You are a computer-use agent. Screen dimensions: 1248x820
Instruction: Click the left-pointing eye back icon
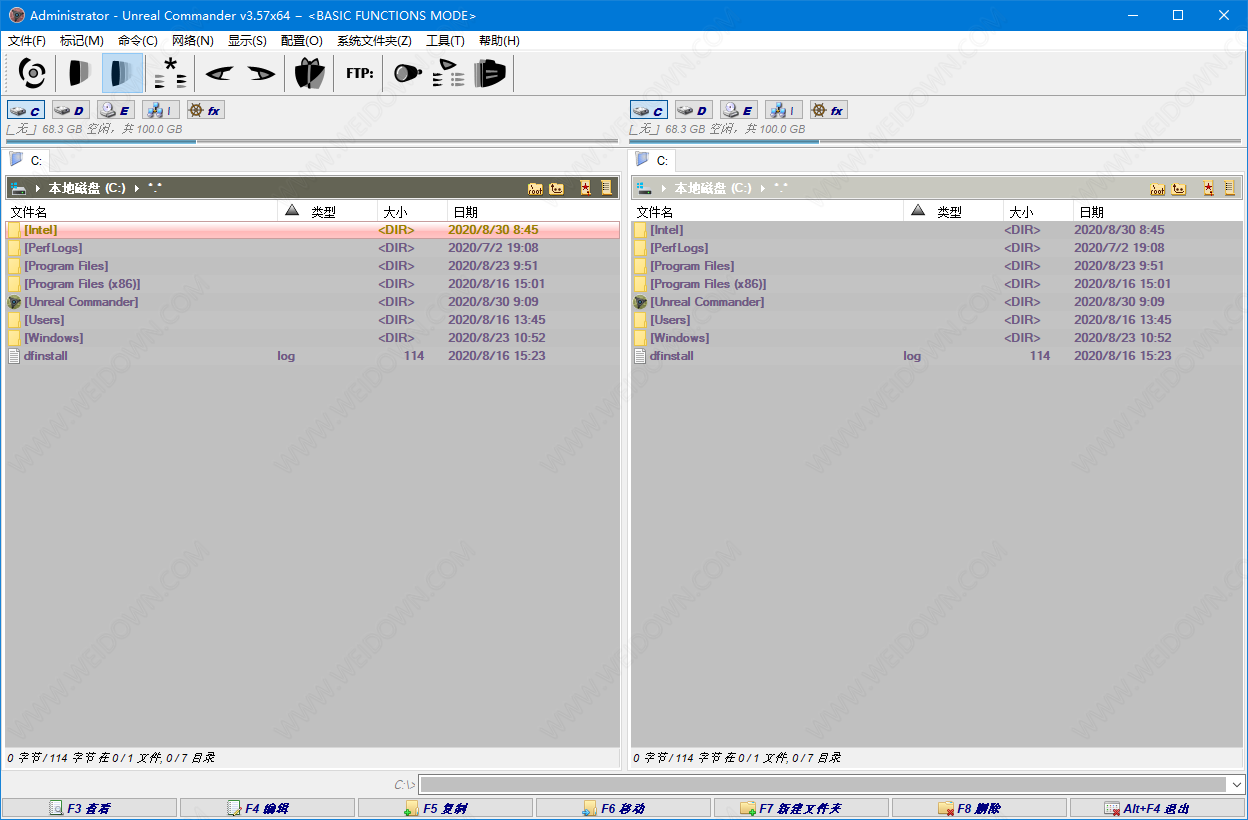[x=219, y=73]
